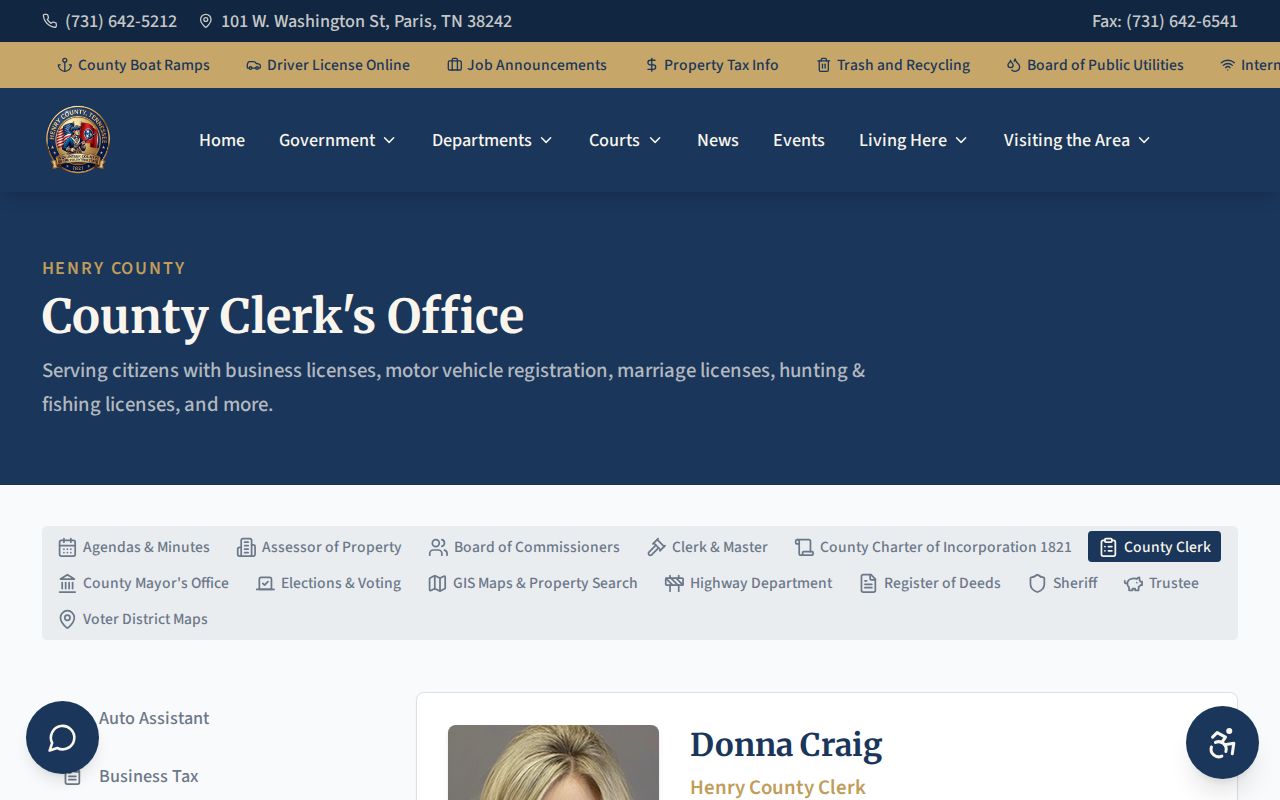Click the dollar icon for Property Tax Info
1280x800 pixels.
(652, 65)
